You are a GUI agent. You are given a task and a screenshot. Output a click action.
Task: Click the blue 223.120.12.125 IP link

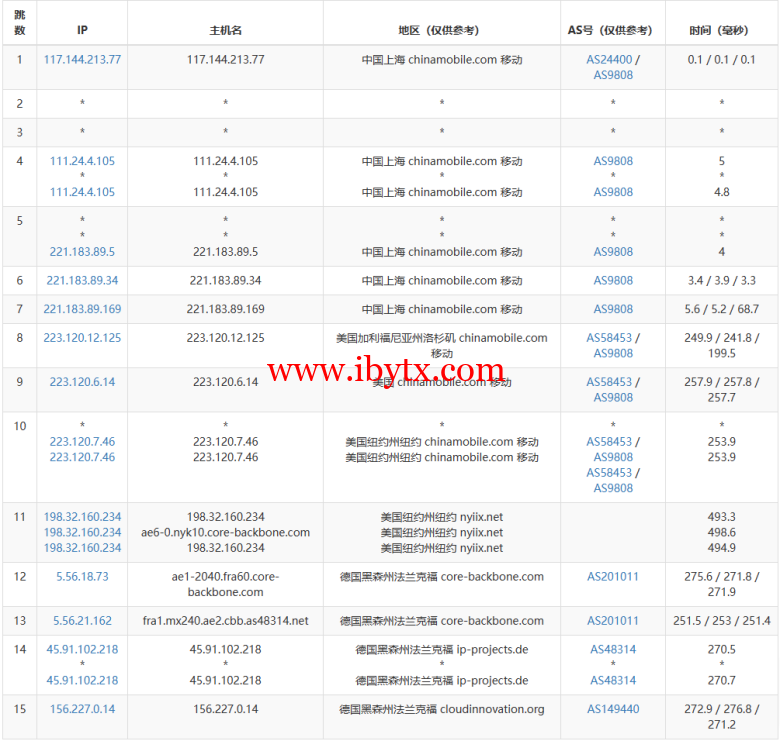[x=82, y=338]
